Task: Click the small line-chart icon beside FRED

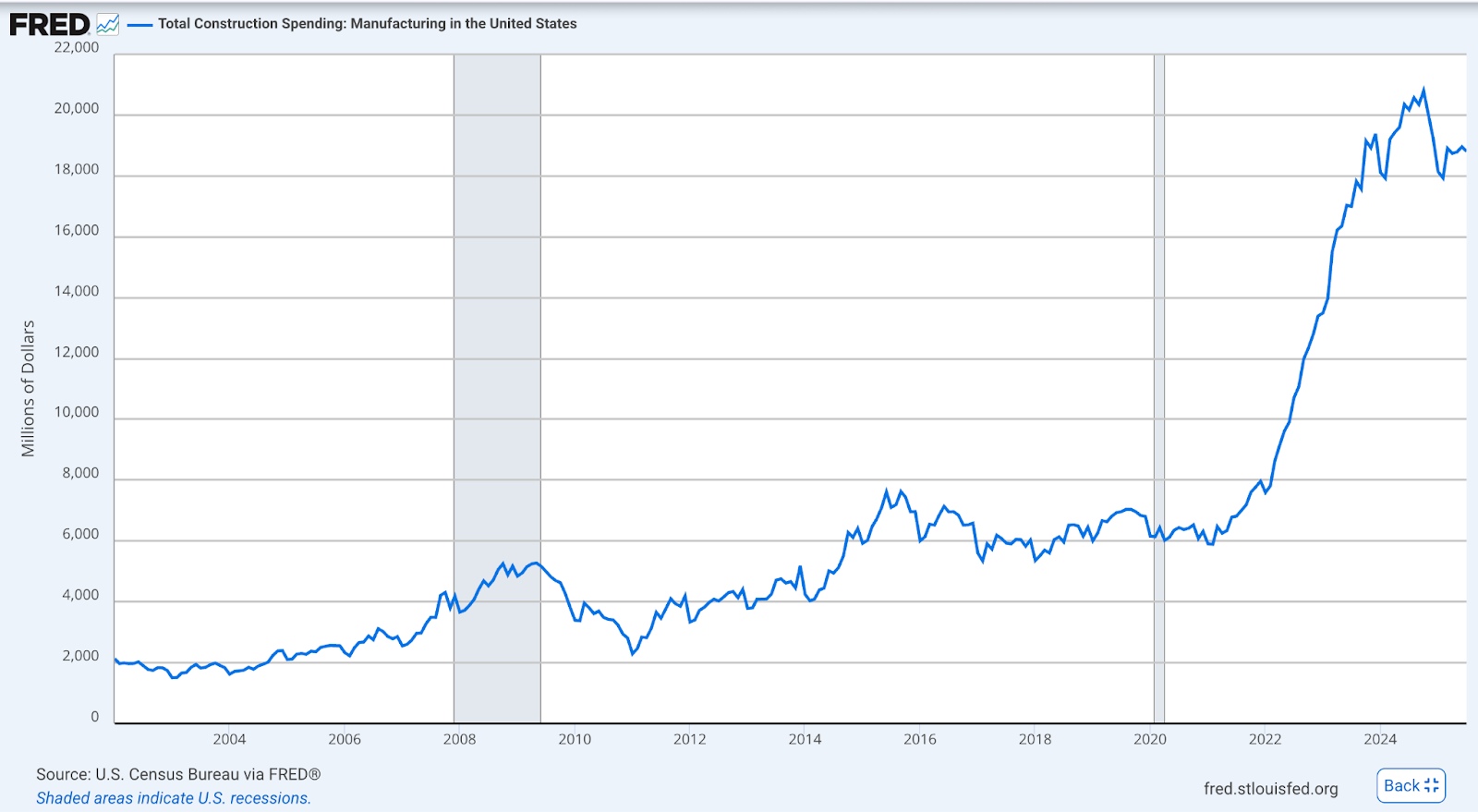Action: [x=107, y=25]
